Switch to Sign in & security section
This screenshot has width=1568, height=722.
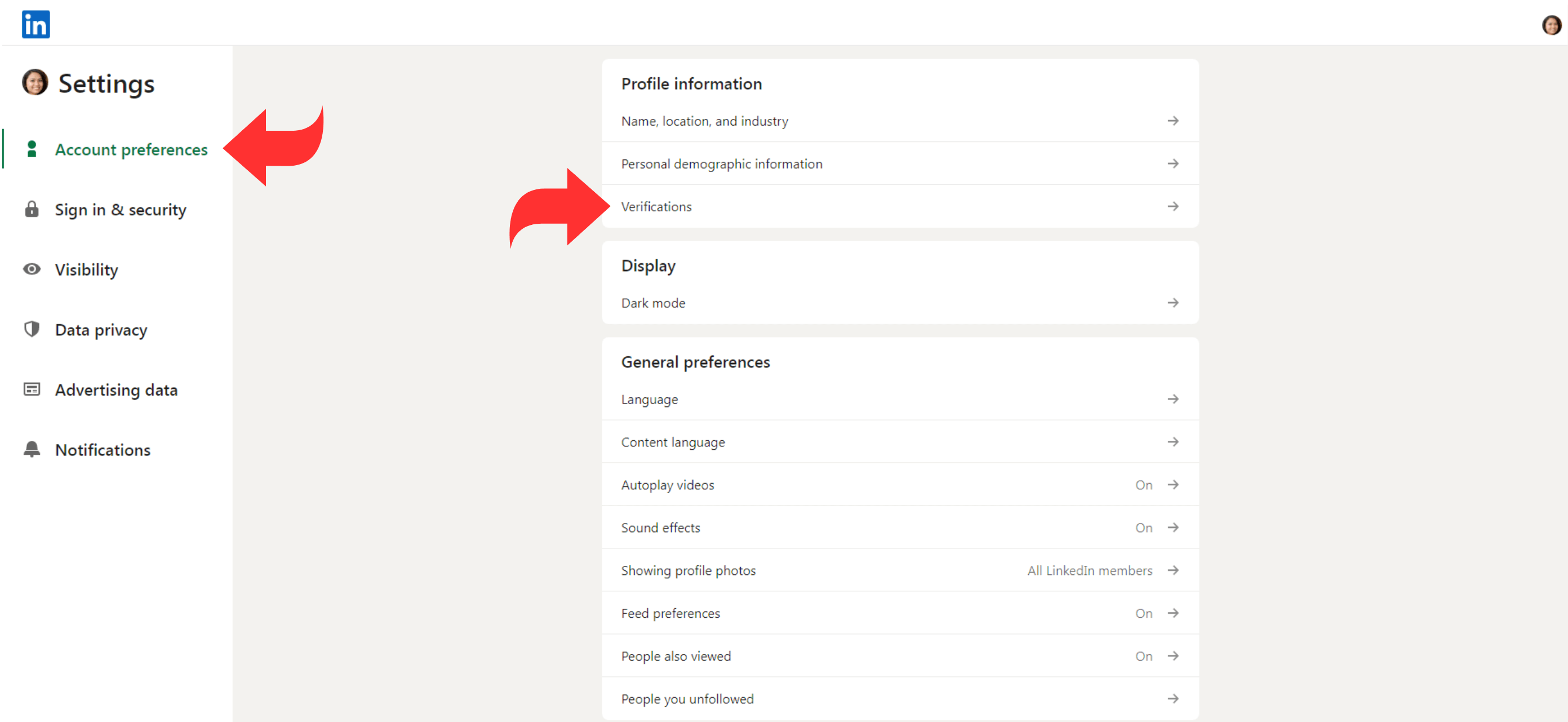[121, 210]
